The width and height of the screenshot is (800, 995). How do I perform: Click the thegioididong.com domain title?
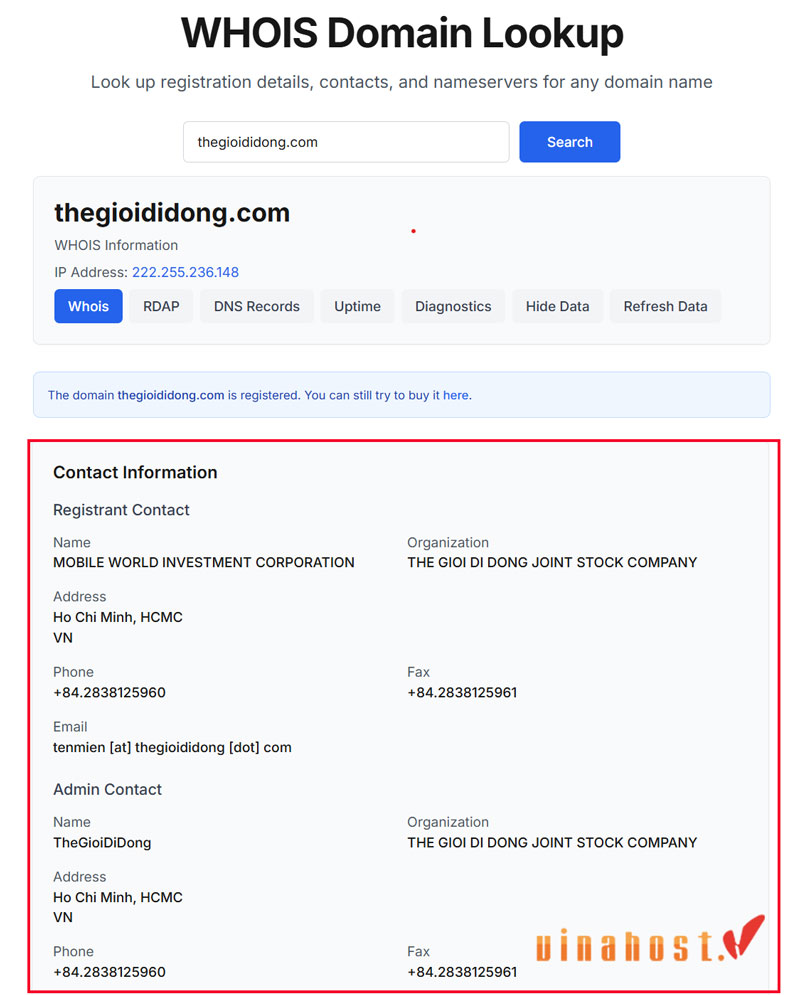(x=172, y=213)
